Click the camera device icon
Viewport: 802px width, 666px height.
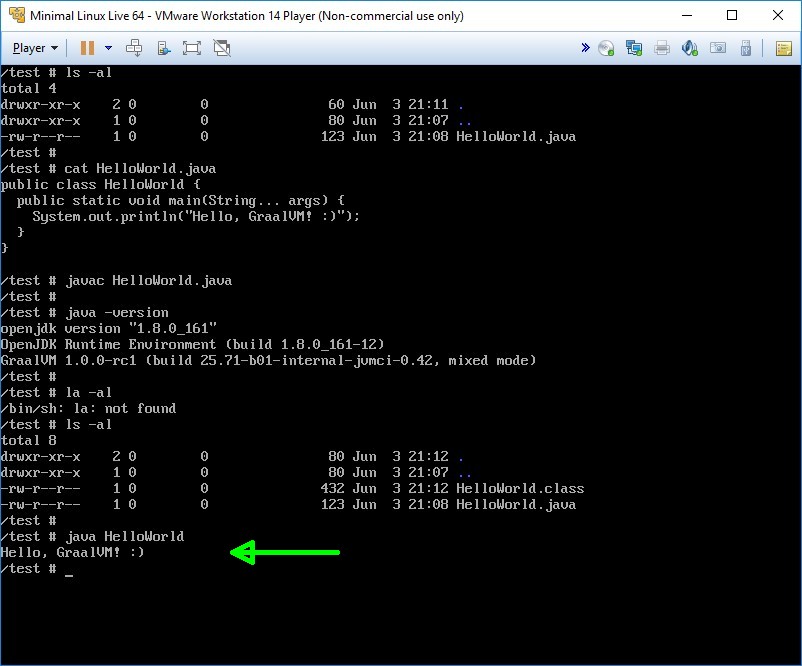tap(717, 48)
